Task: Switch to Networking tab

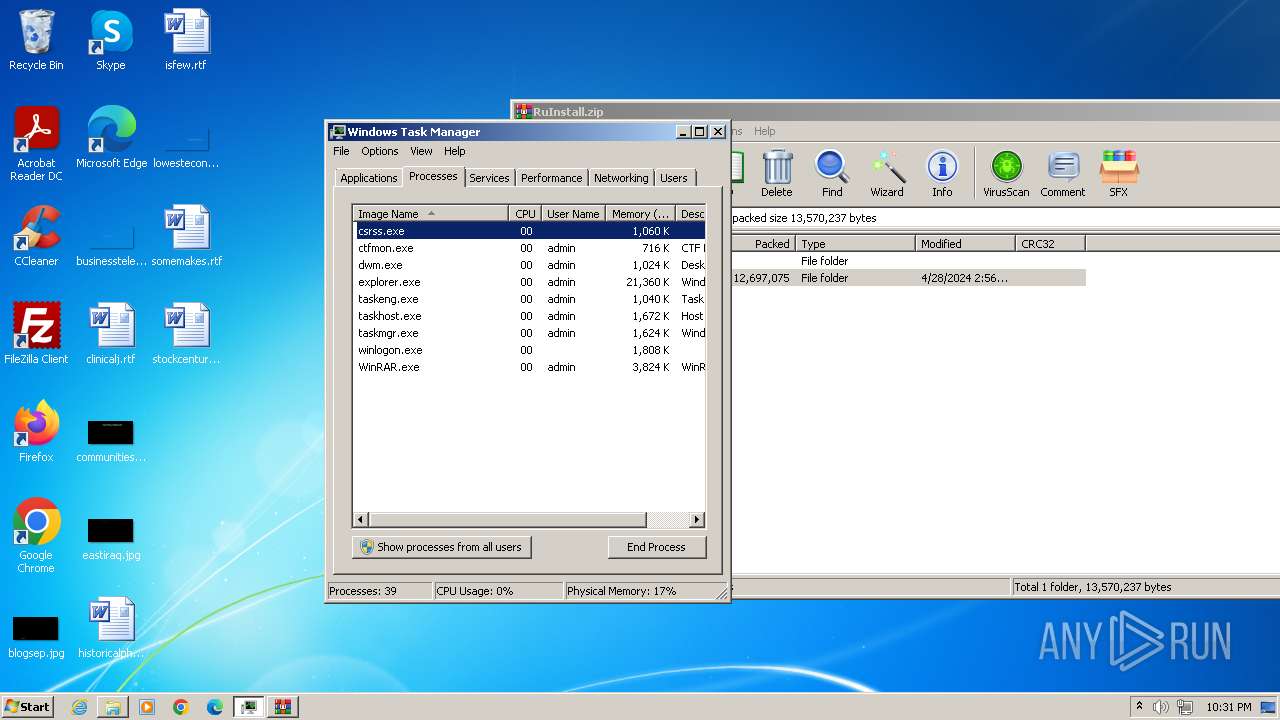Action: [621, 178]
